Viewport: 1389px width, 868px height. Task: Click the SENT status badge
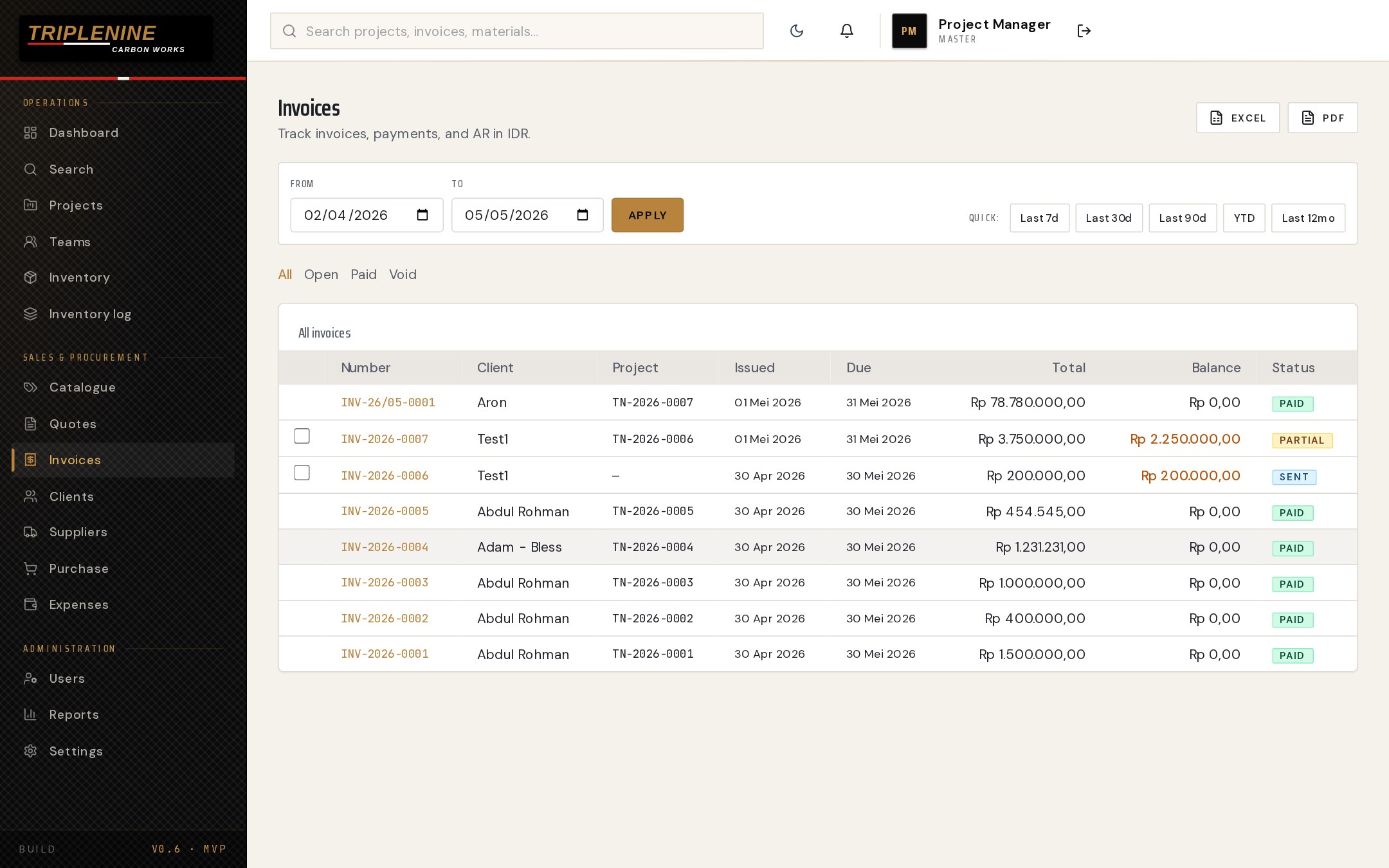[1294, 477]
